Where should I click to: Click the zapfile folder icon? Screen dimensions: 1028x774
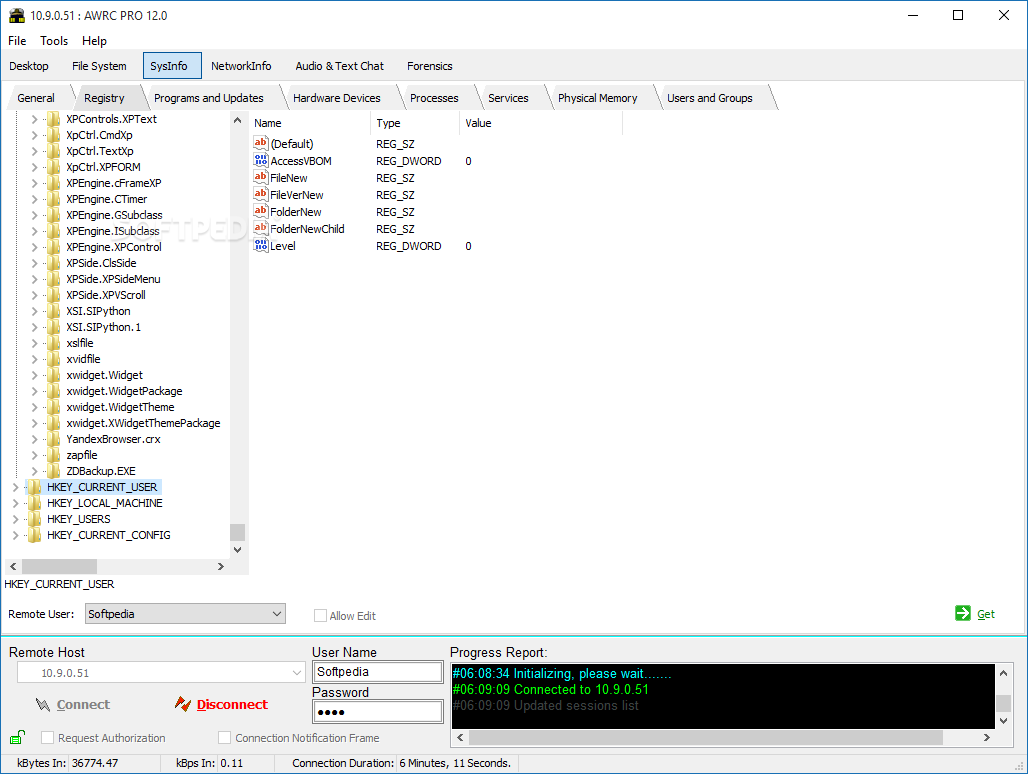click(x=54, y=455)
